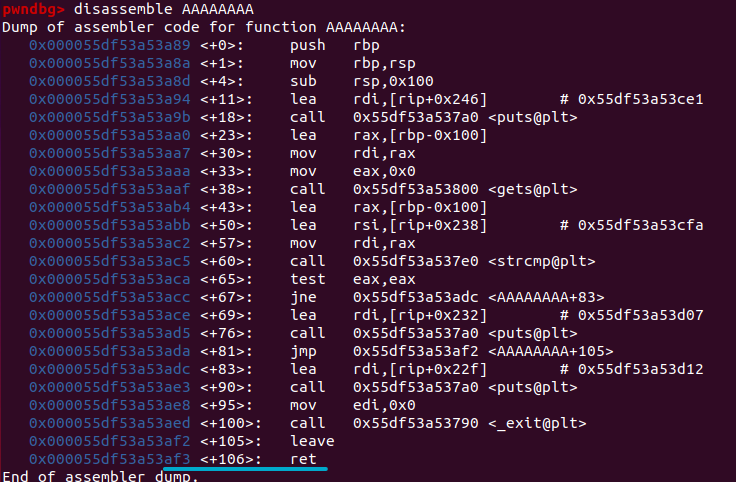
Task: Click the End of assembler dump line
Action: point(100,476)
